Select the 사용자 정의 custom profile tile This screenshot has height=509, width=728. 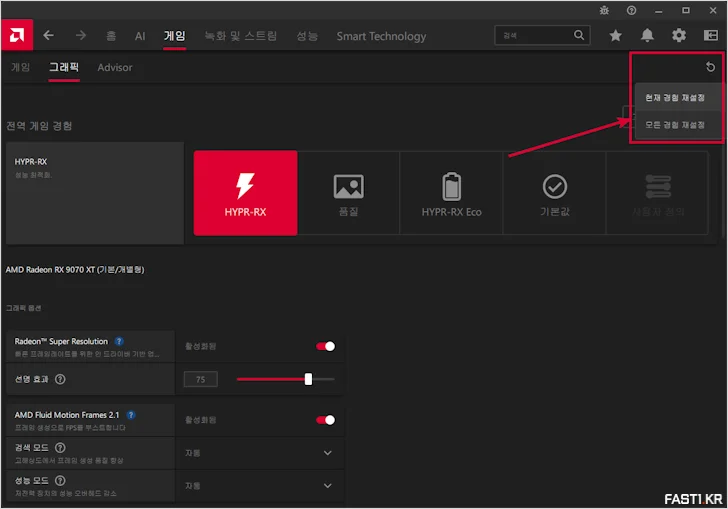click(x=658, y=193)
